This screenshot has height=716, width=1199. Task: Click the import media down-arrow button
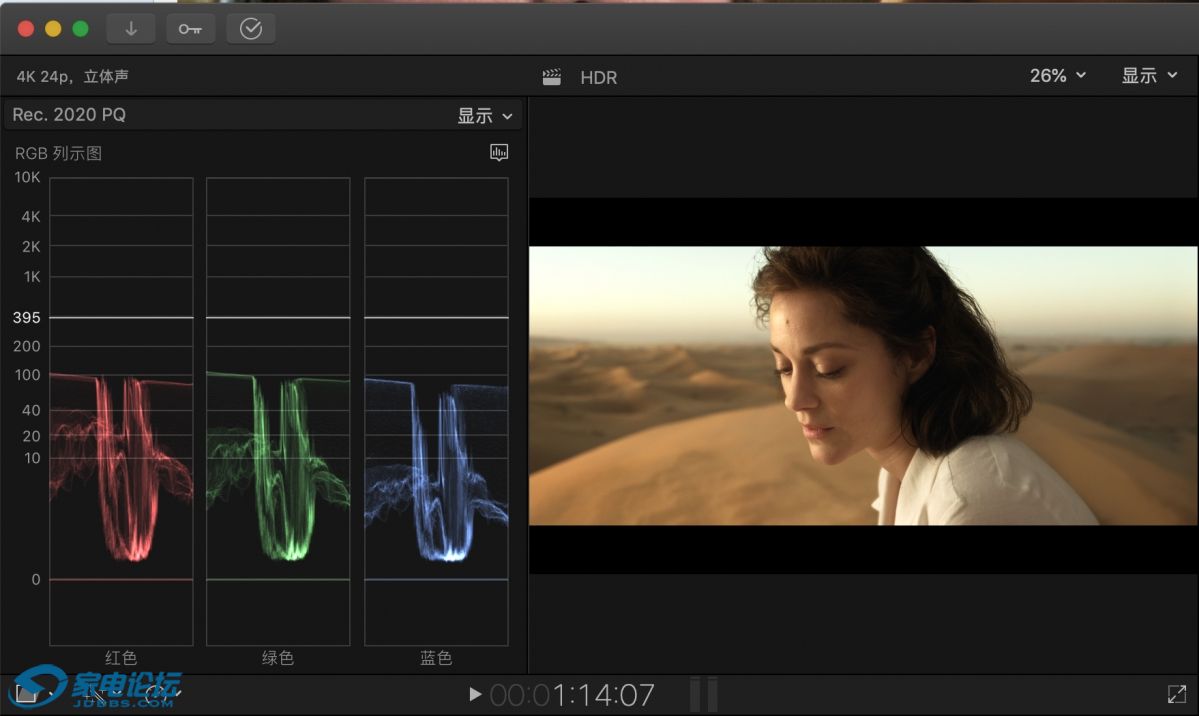(x=131, y=29)
